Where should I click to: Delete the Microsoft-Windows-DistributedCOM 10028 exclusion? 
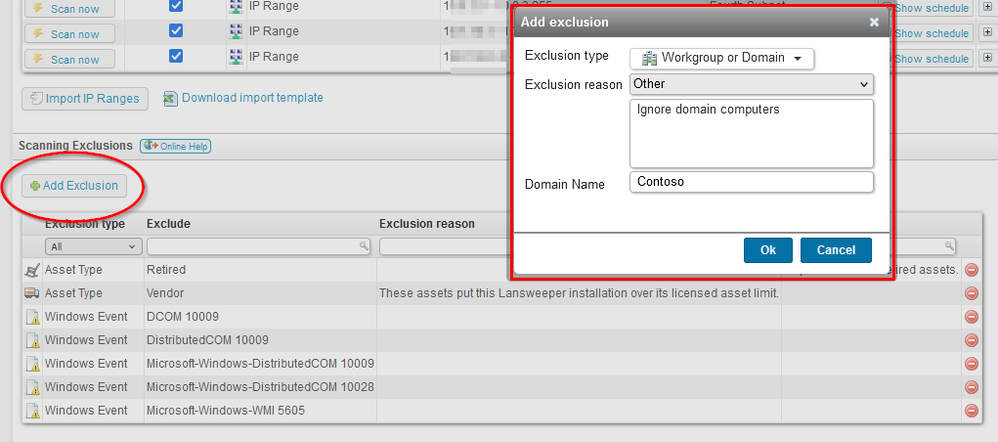[x=970, y=387]
